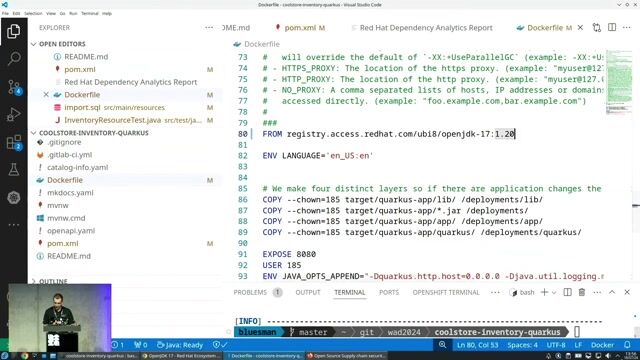Screen dimensions: 640x360
Task: Click the zoom magnifier in status bar
Action: (442, 345)
